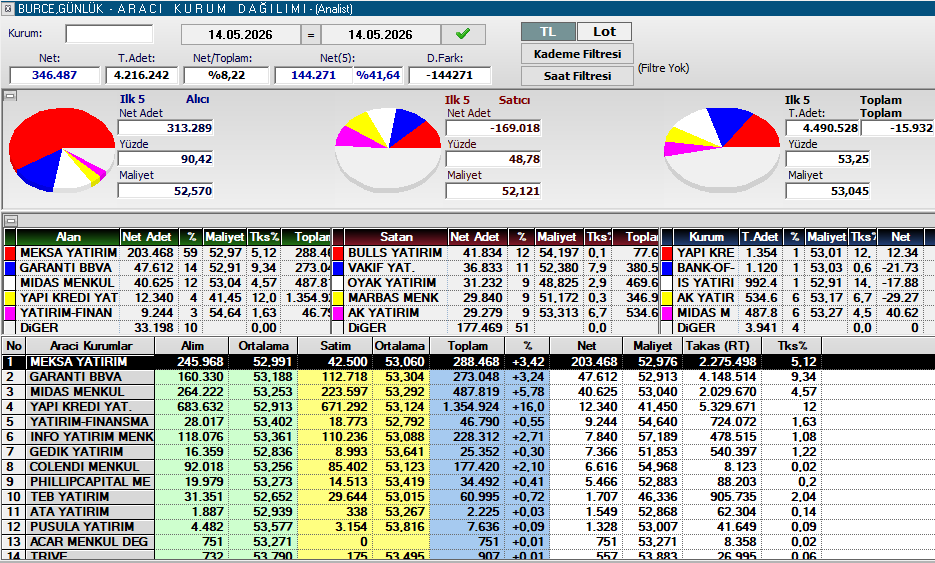Sort main table by Tks% header
This screenshot has height=563, width=935.
[792, 346]
